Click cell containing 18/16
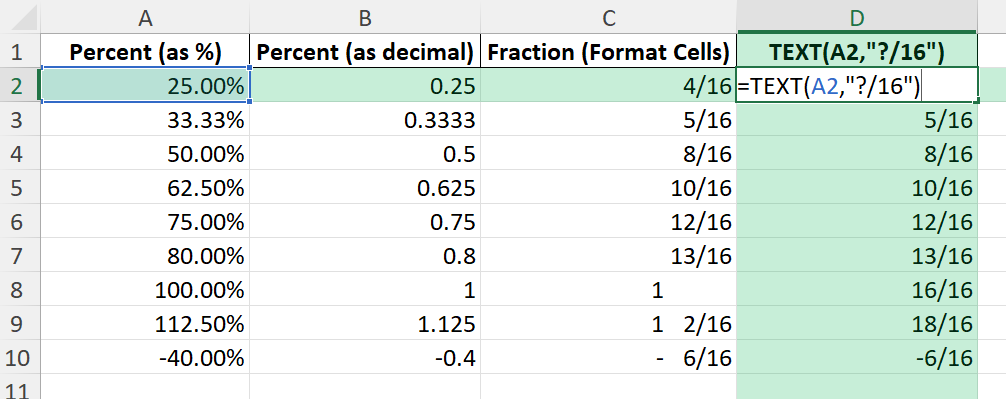Viewport: 1006px width, 399px height. tap(857, 323)
